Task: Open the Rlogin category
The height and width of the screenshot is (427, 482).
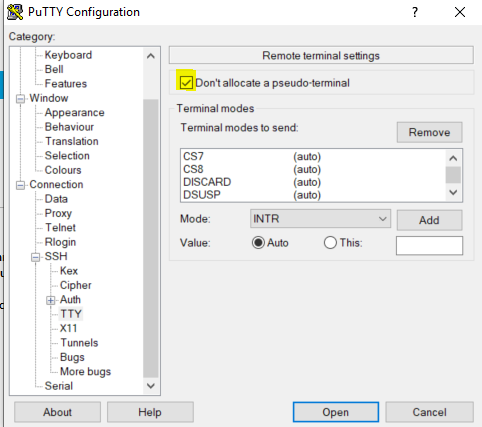Action: [x=60, y=242]
